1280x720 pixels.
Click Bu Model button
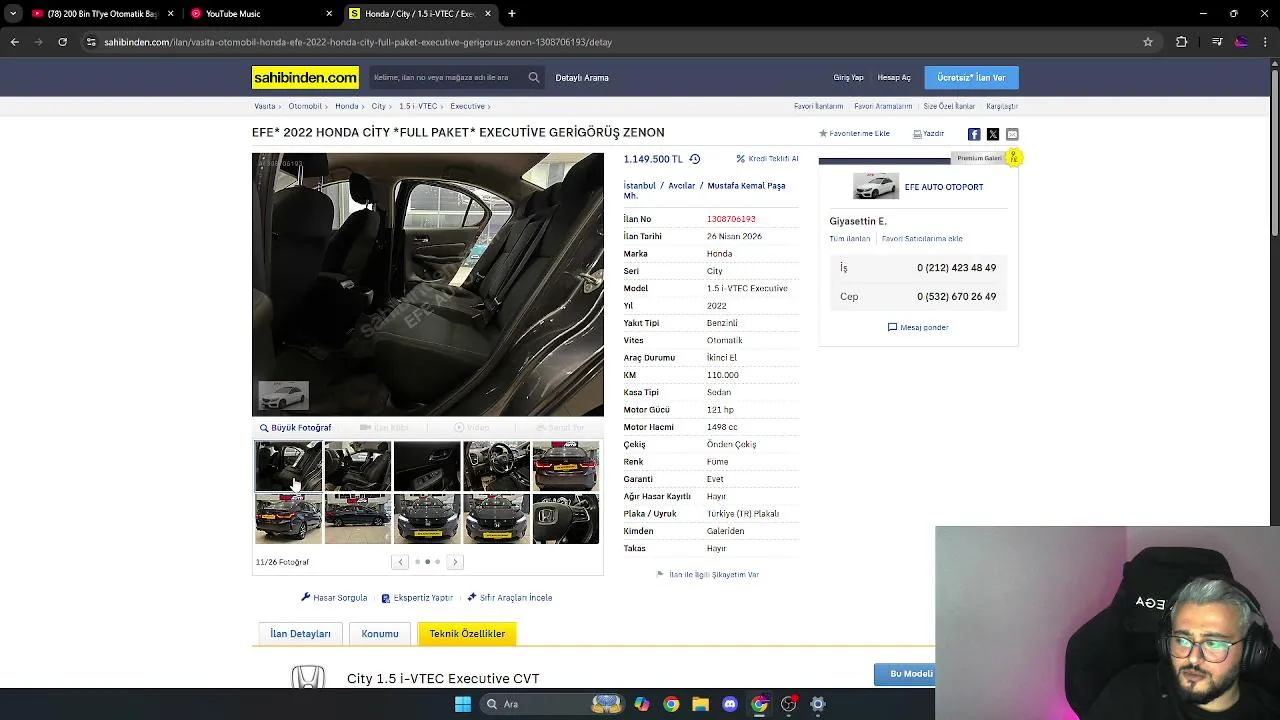pyautogui.click(x=906, y=674)
